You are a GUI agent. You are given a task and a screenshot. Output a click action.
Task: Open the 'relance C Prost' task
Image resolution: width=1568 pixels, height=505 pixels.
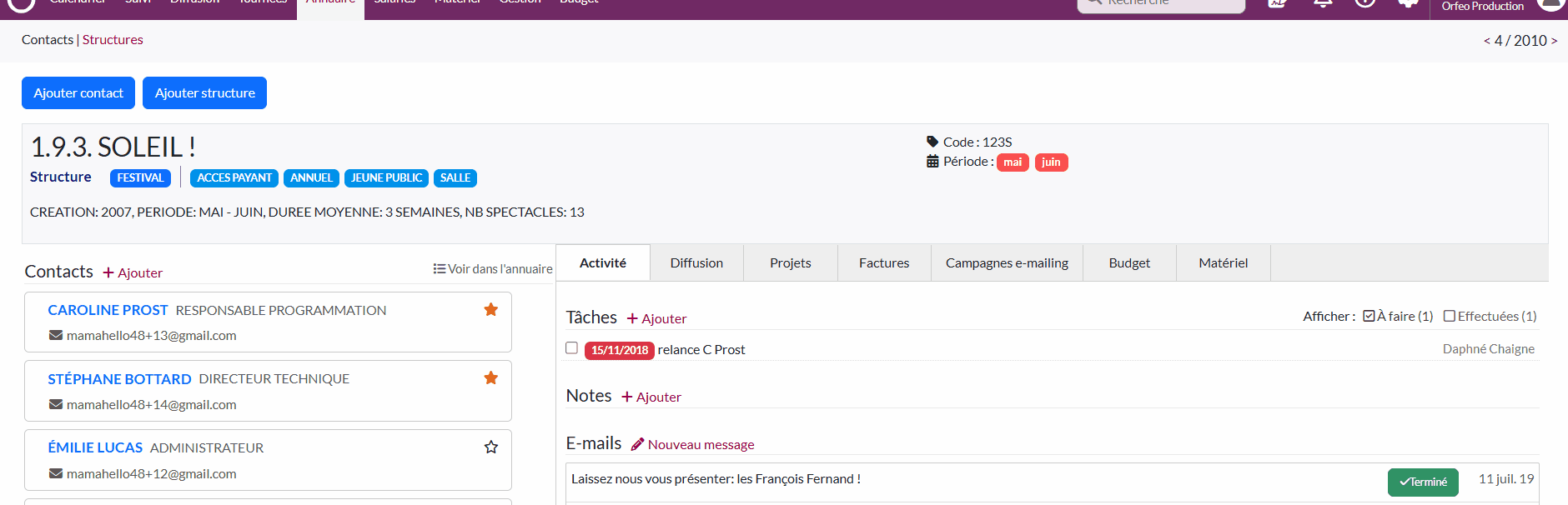(x=701, y=349)
